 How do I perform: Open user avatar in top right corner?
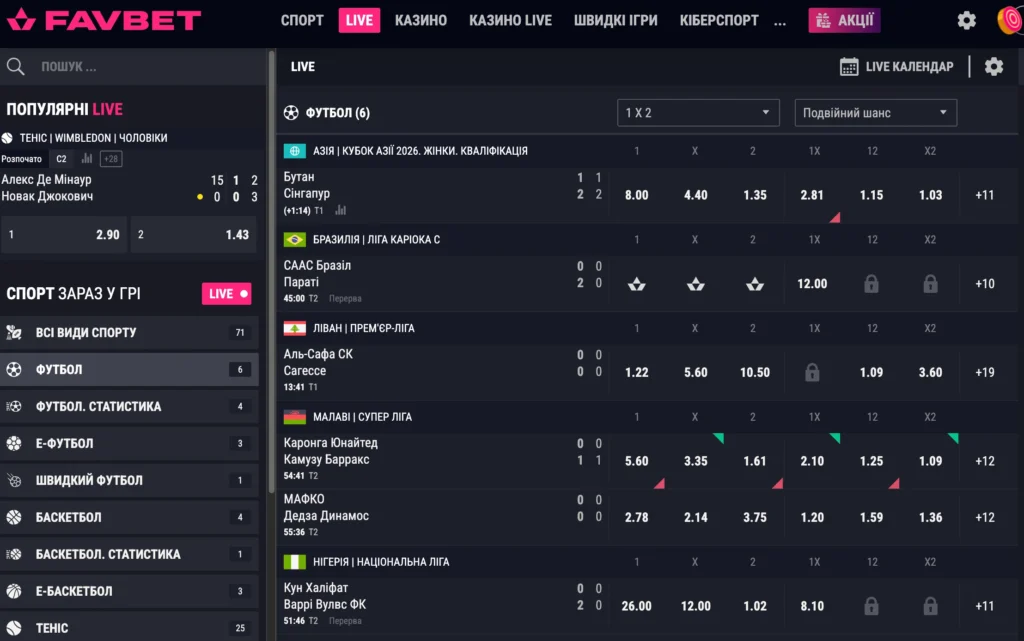(x=1011, y=20)
